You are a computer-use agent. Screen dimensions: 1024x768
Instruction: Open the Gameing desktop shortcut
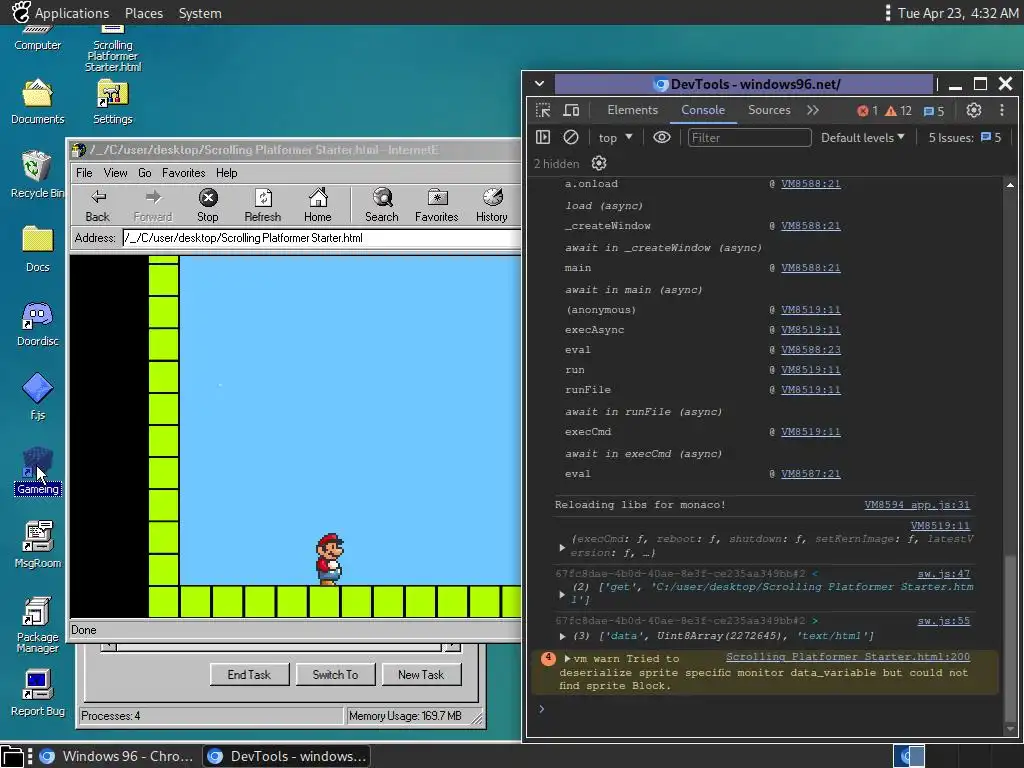[37, 472]
